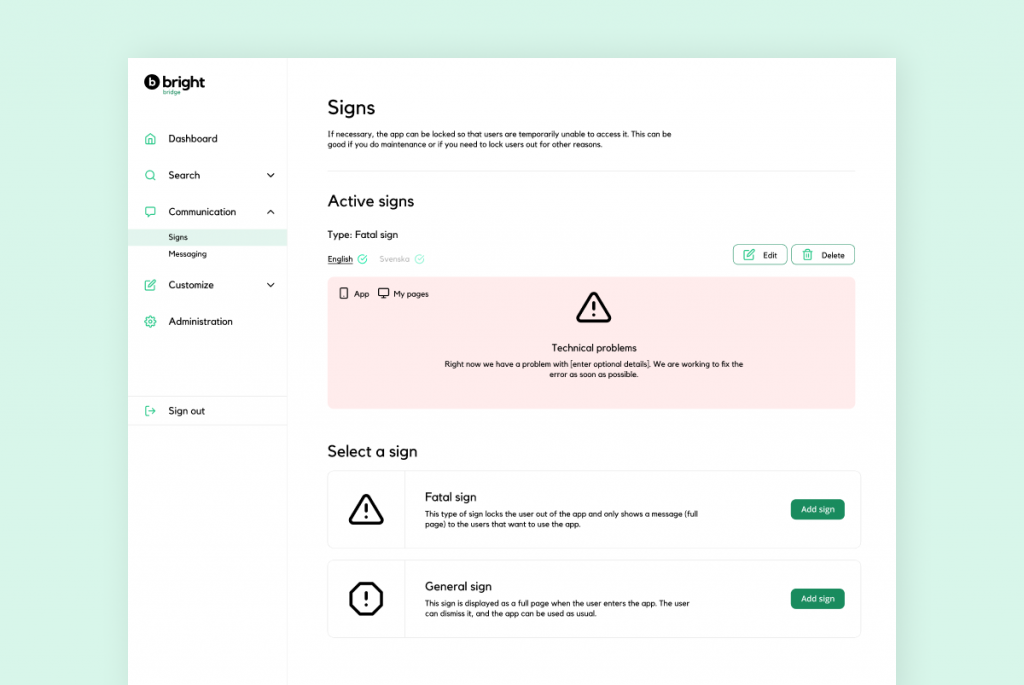Delete the active Fatal sign
Screen dimensions: 1024x685
coord(822,255)
